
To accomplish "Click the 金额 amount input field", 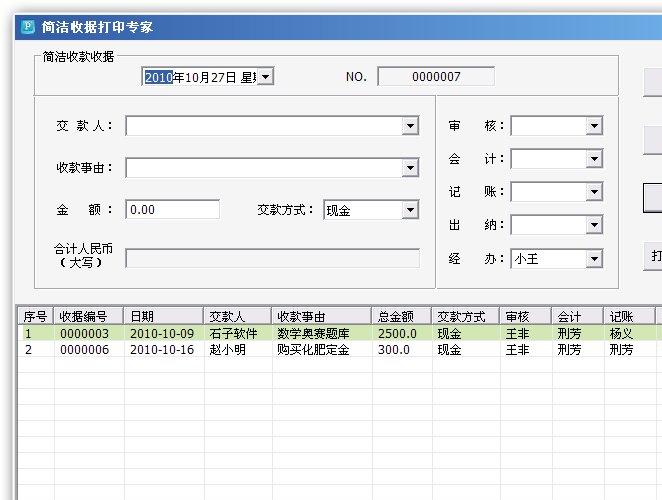I will point(172,210).
